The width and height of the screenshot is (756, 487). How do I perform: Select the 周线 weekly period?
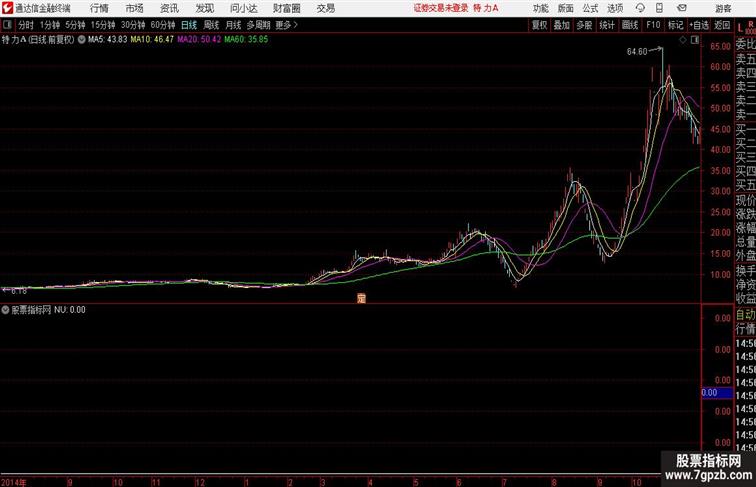coord(211,25)
